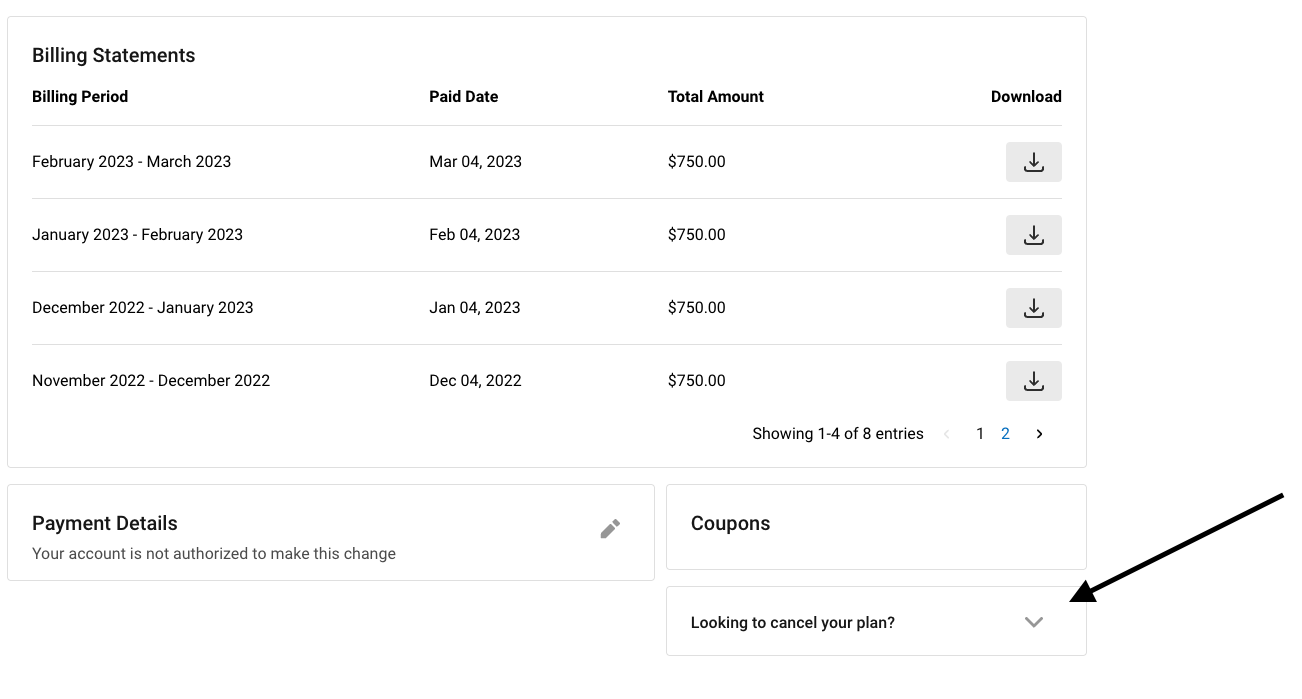Go to next page of billing statements

1039,434
